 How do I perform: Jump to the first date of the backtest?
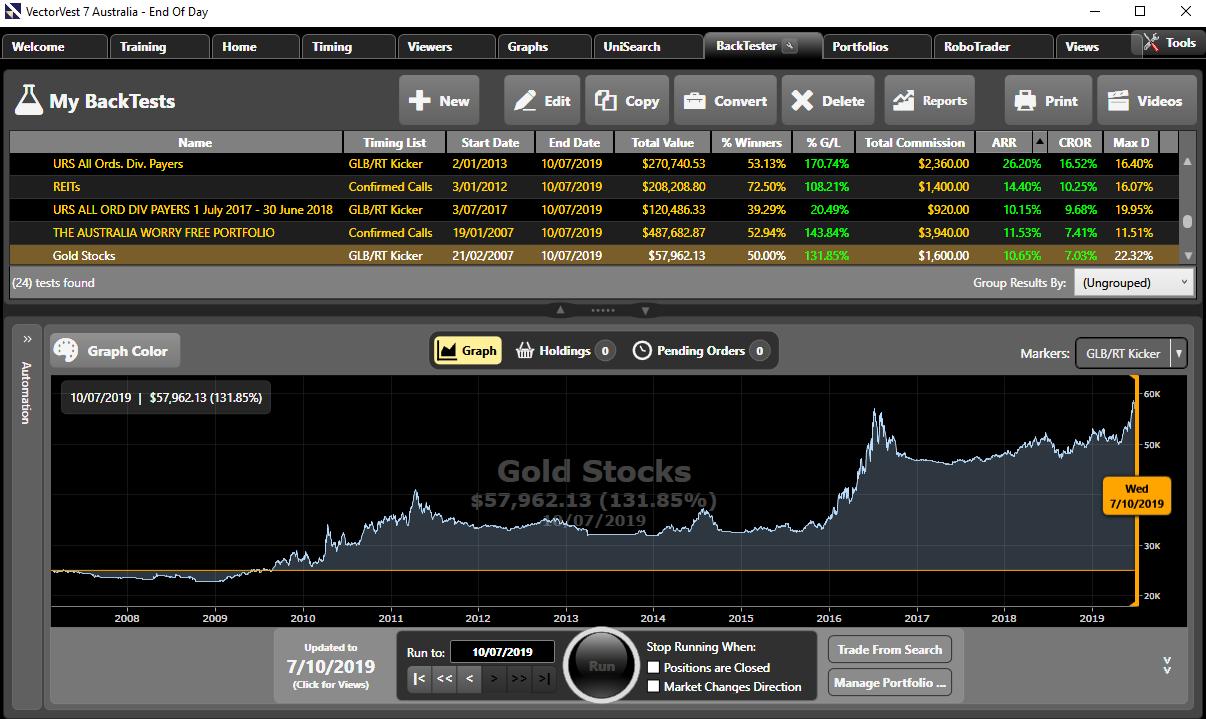pos(420,679)
